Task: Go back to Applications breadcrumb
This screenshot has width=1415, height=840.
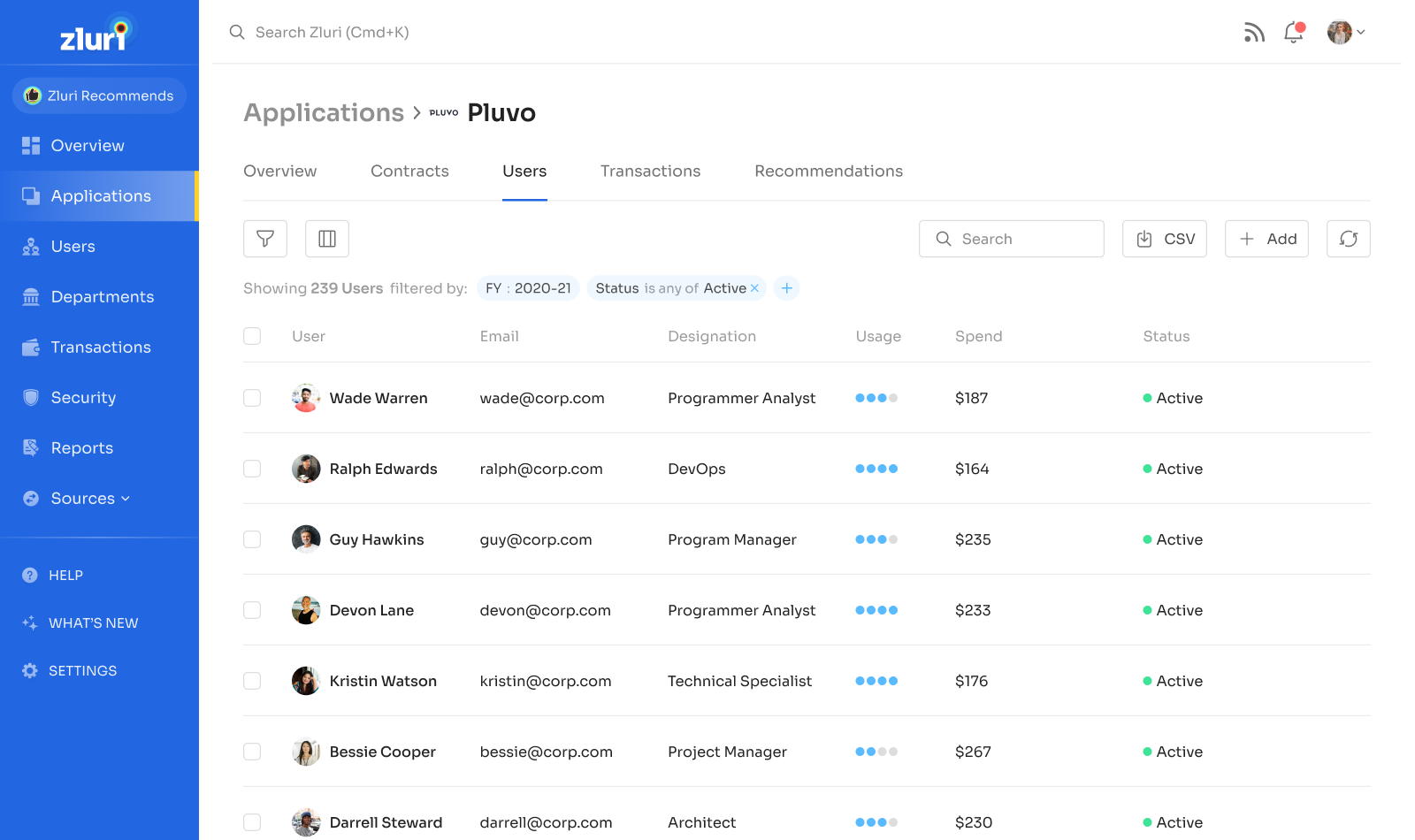Action: pos(324,113)
